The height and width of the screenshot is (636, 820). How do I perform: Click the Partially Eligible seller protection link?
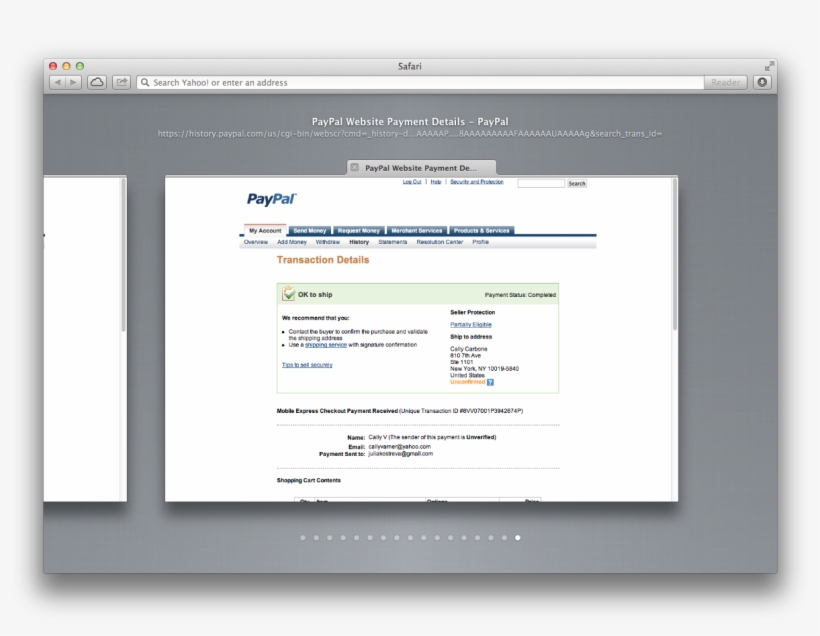pyautogui.click(x=469, y=325)
